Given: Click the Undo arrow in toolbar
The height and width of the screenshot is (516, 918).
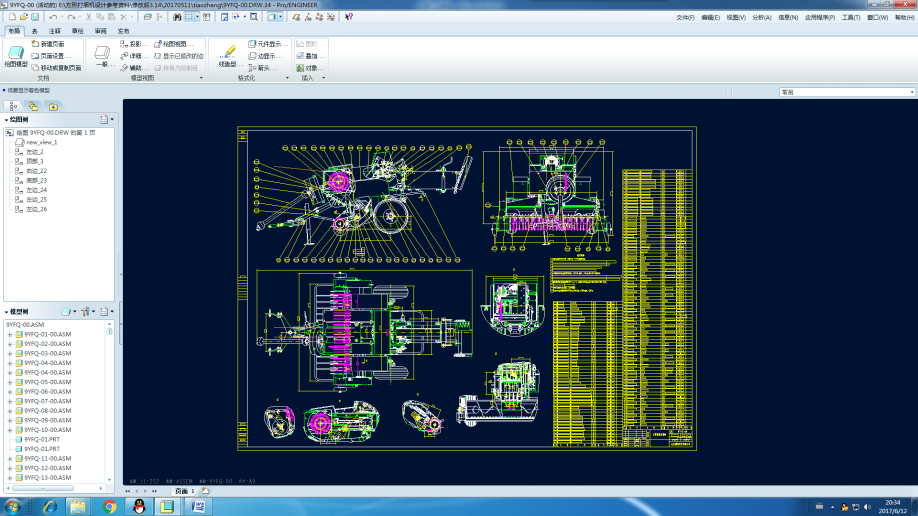Looking at the screenshot, I should pos(53,17).
